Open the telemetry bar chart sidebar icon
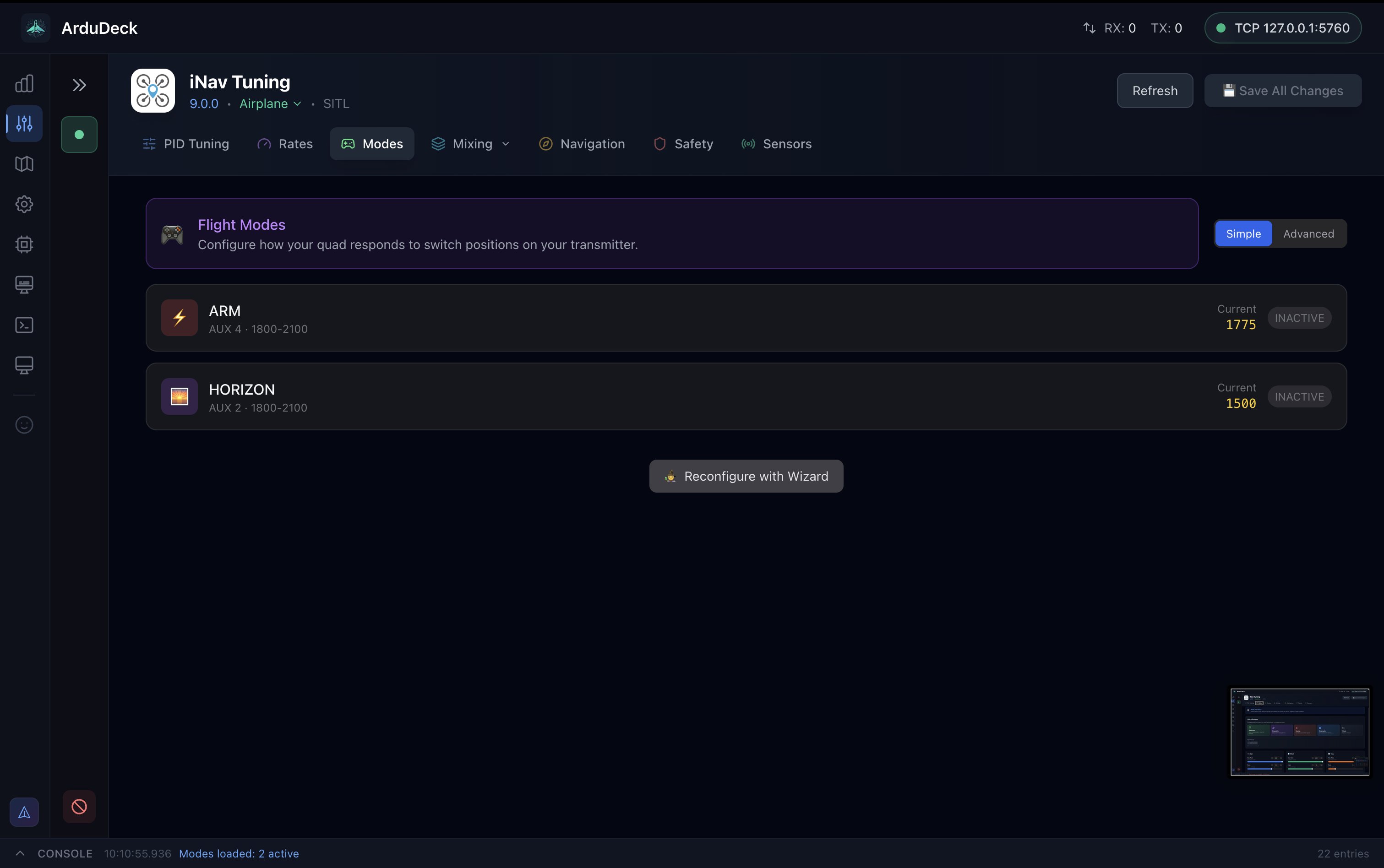 point(24,84)
